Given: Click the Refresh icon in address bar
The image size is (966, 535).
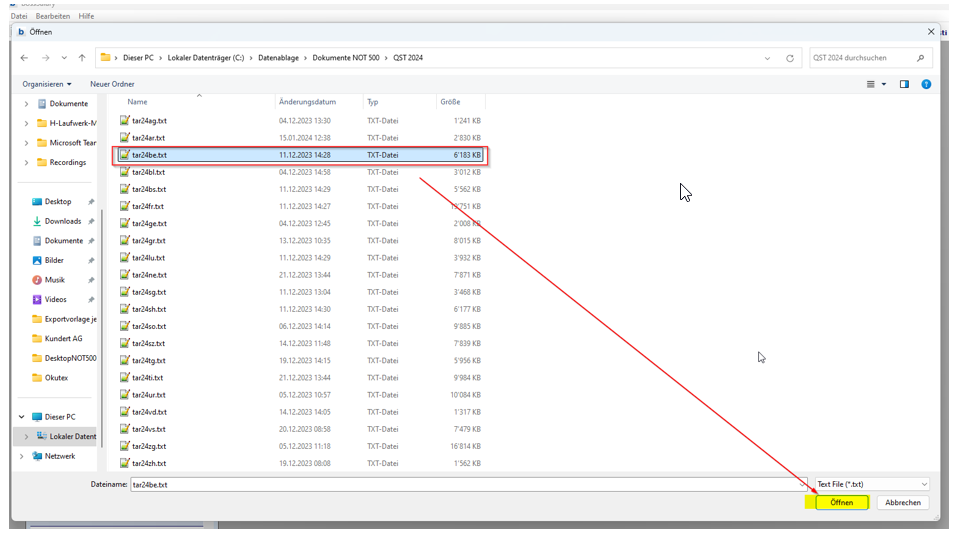Looking at the screenshot, I should pos(790,58).
